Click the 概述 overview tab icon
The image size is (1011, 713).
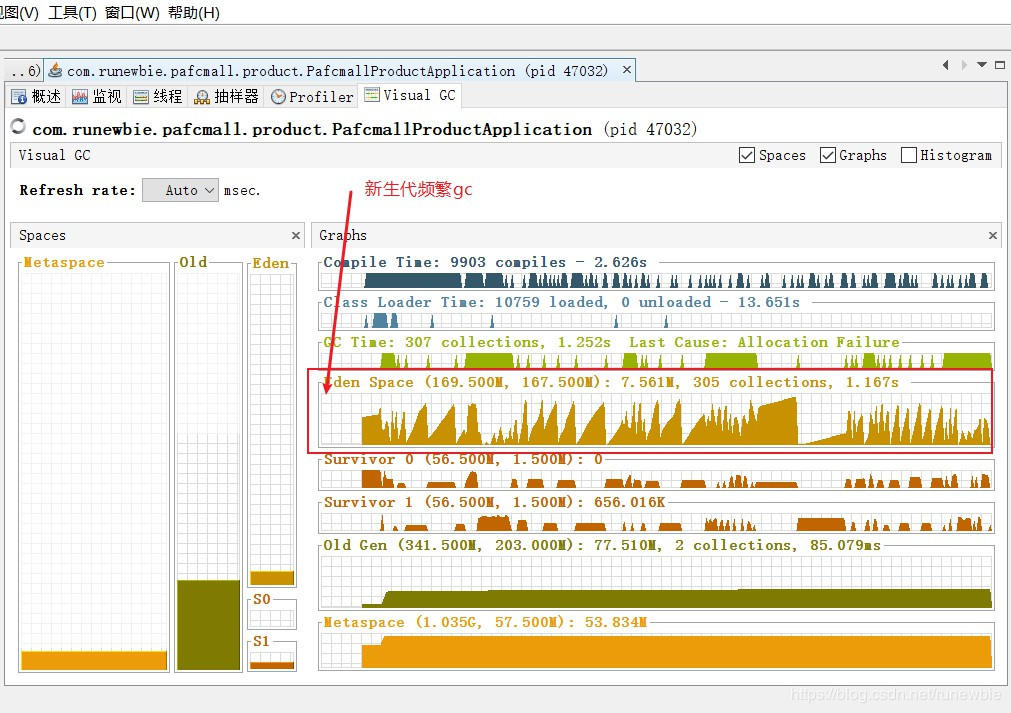19,97
